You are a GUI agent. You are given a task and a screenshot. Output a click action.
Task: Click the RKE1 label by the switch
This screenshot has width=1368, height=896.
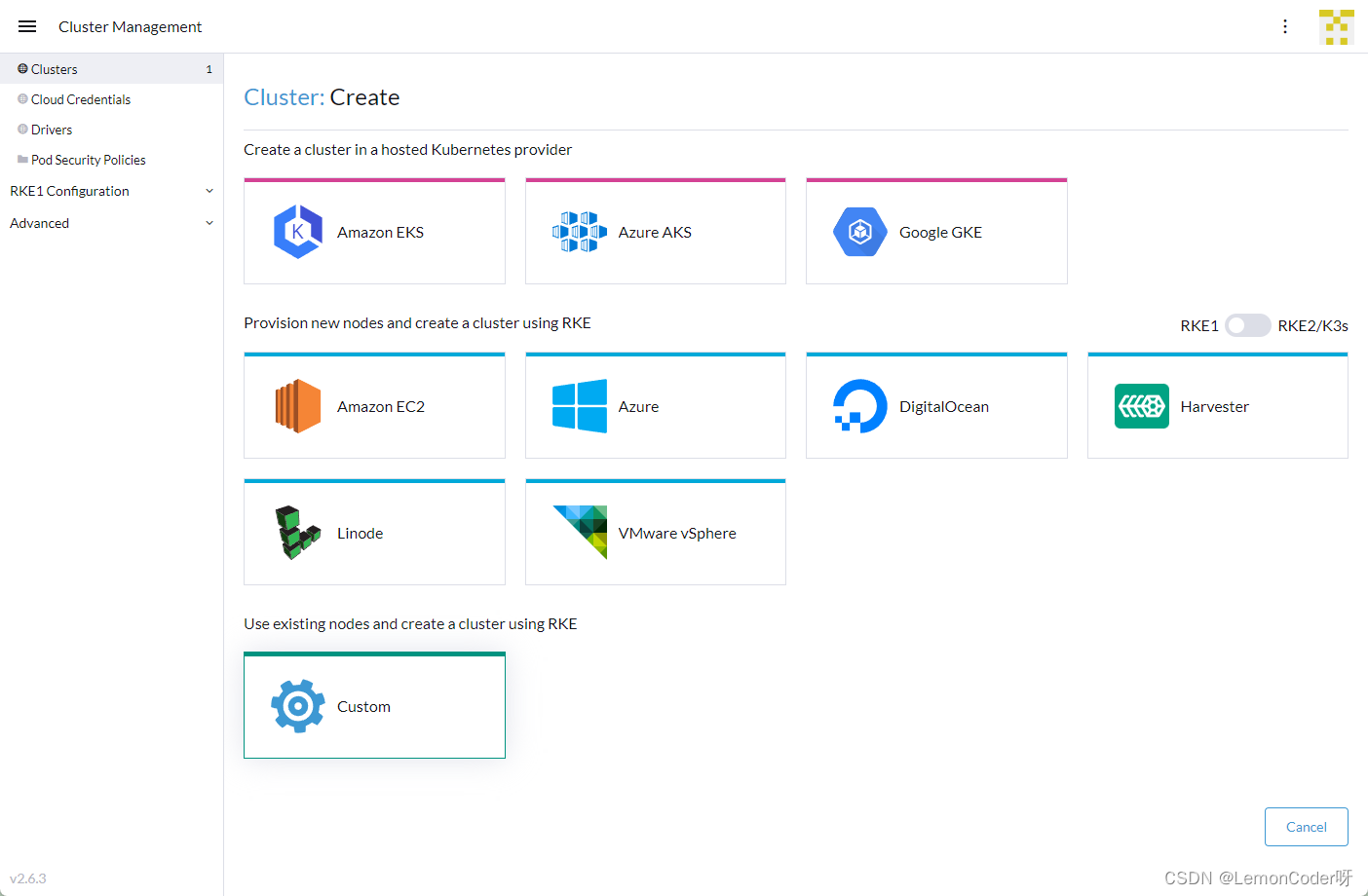point(1199,325)
